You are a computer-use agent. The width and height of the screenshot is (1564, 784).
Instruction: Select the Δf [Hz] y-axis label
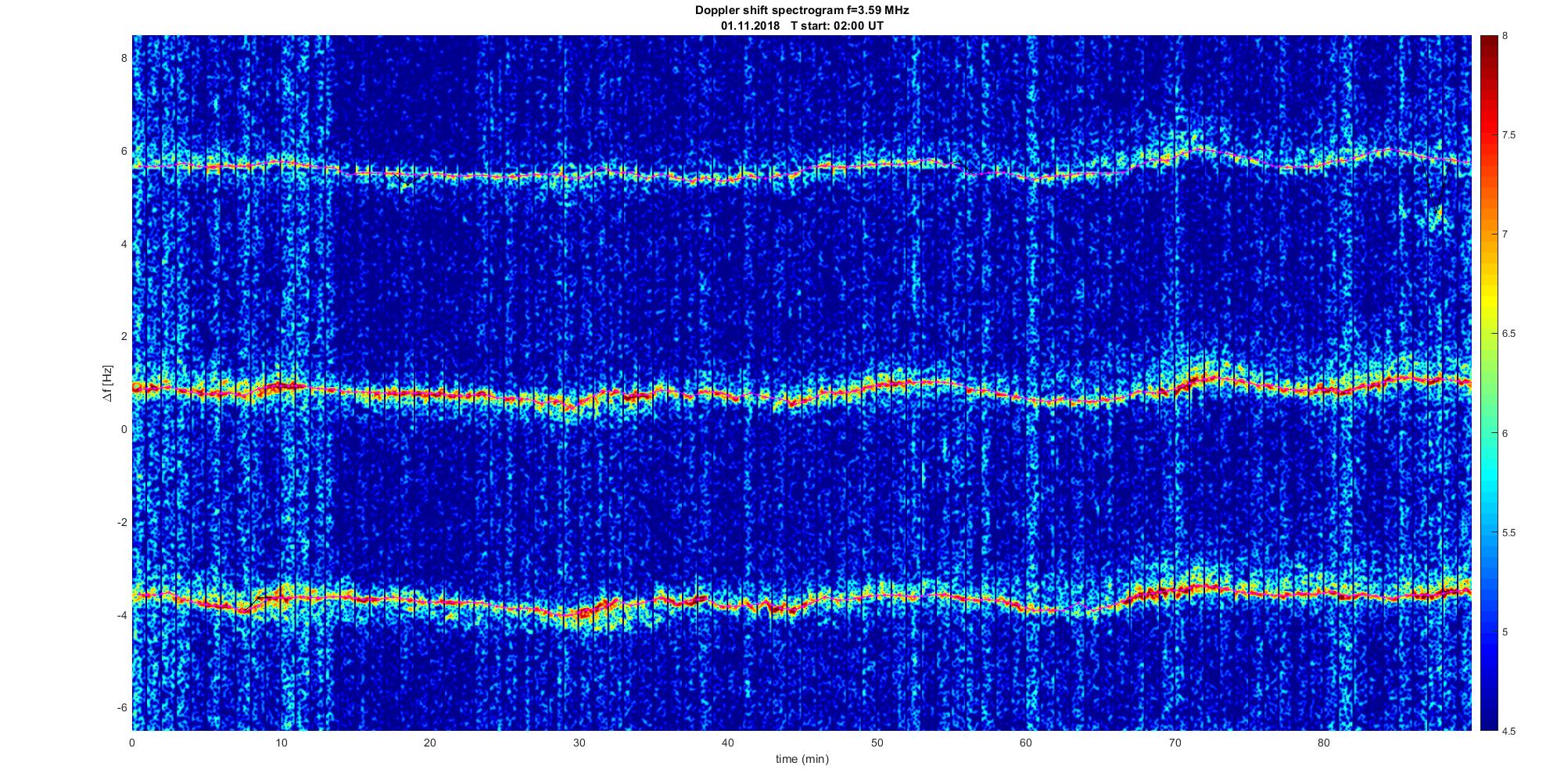[x=107, y=383]
